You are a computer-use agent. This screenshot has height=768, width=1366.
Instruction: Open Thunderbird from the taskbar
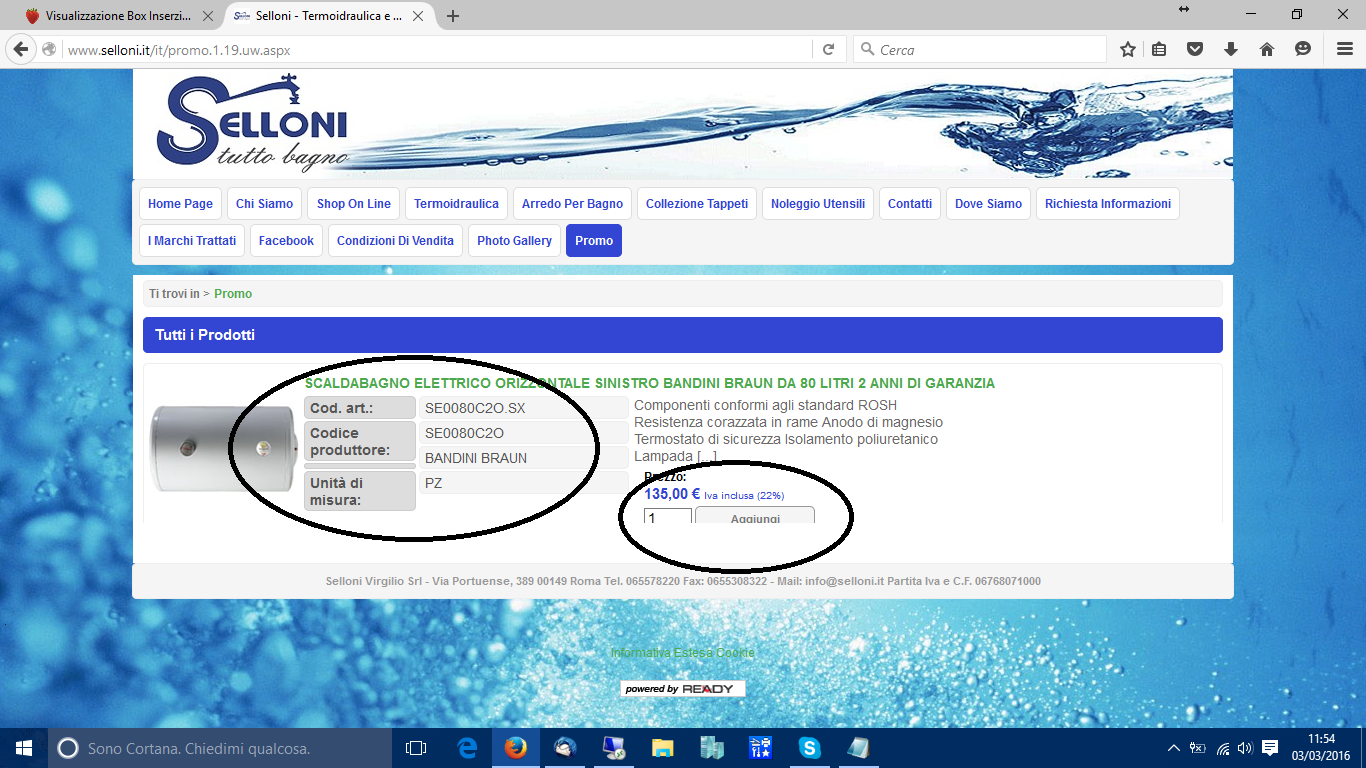(x=565, y=748)
